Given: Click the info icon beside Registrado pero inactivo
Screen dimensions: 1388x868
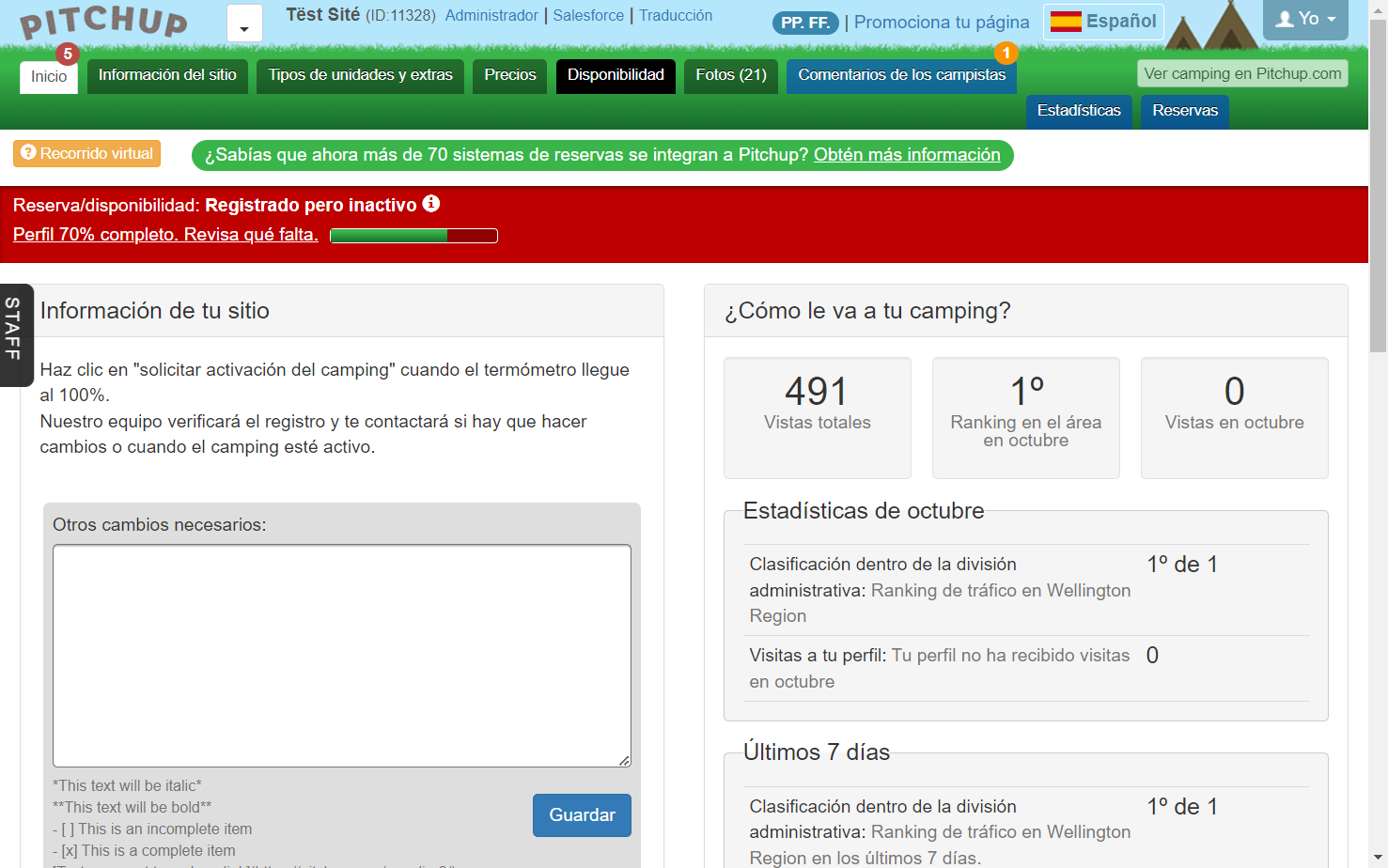Looking at the screenshot, I should pyautogui.click(x=431, y=204).
